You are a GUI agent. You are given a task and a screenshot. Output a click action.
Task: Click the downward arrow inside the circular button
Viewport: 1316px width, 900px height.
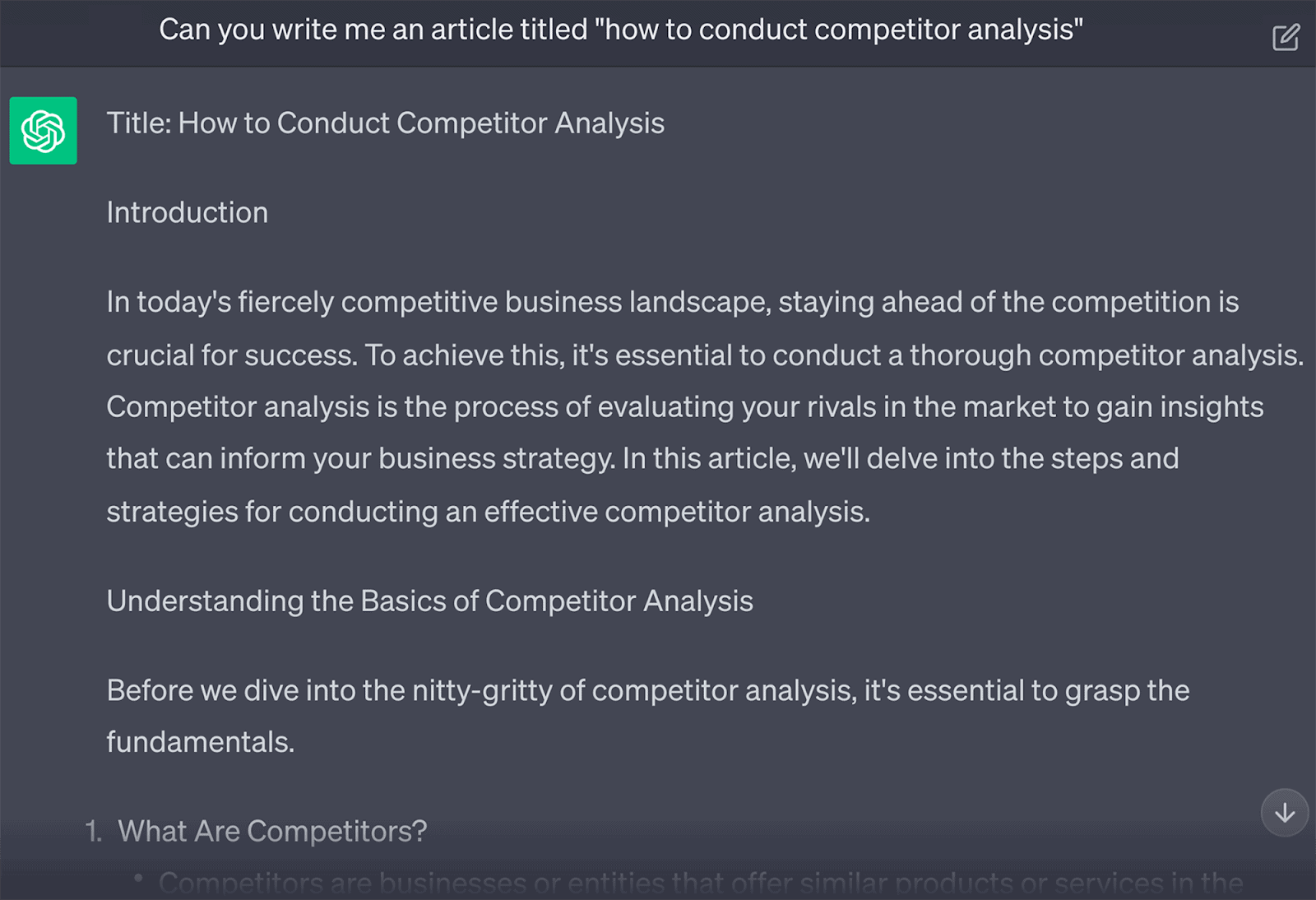click(x=1284, y=813)
